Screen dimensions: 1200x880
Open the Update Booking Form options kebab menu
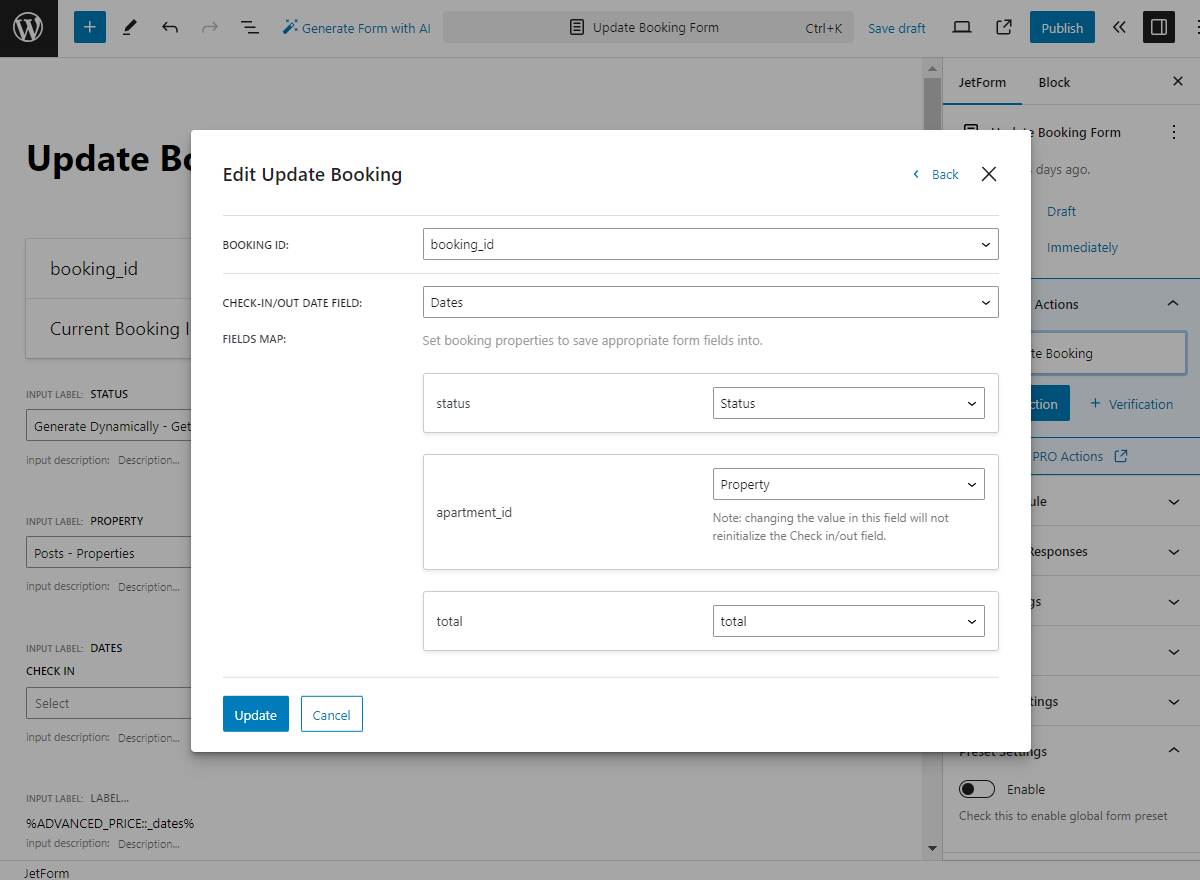1174,131
